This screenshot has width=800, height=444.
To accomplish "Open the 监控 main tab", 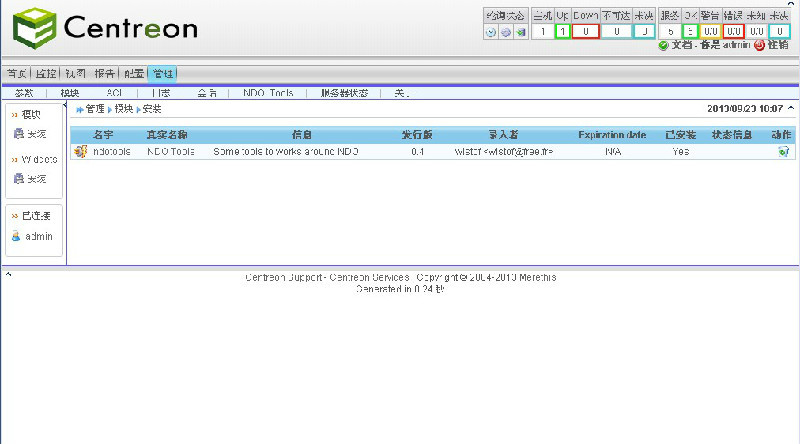I will pos(46,73).
